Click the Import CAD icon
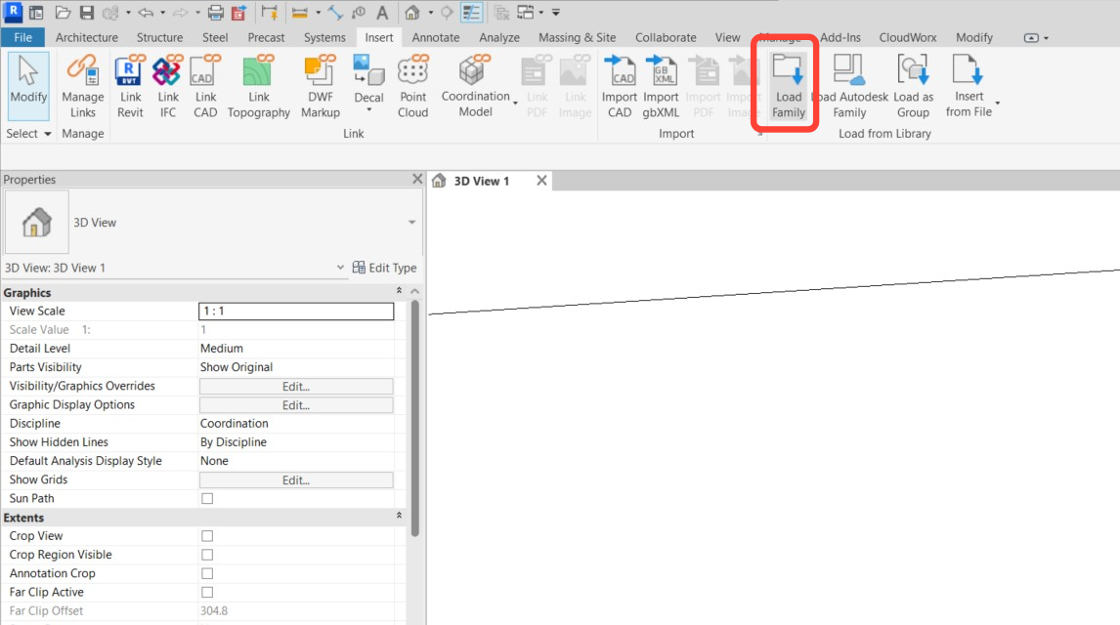This screenshot has width=1120, height=625. click(x=619, y=86)
